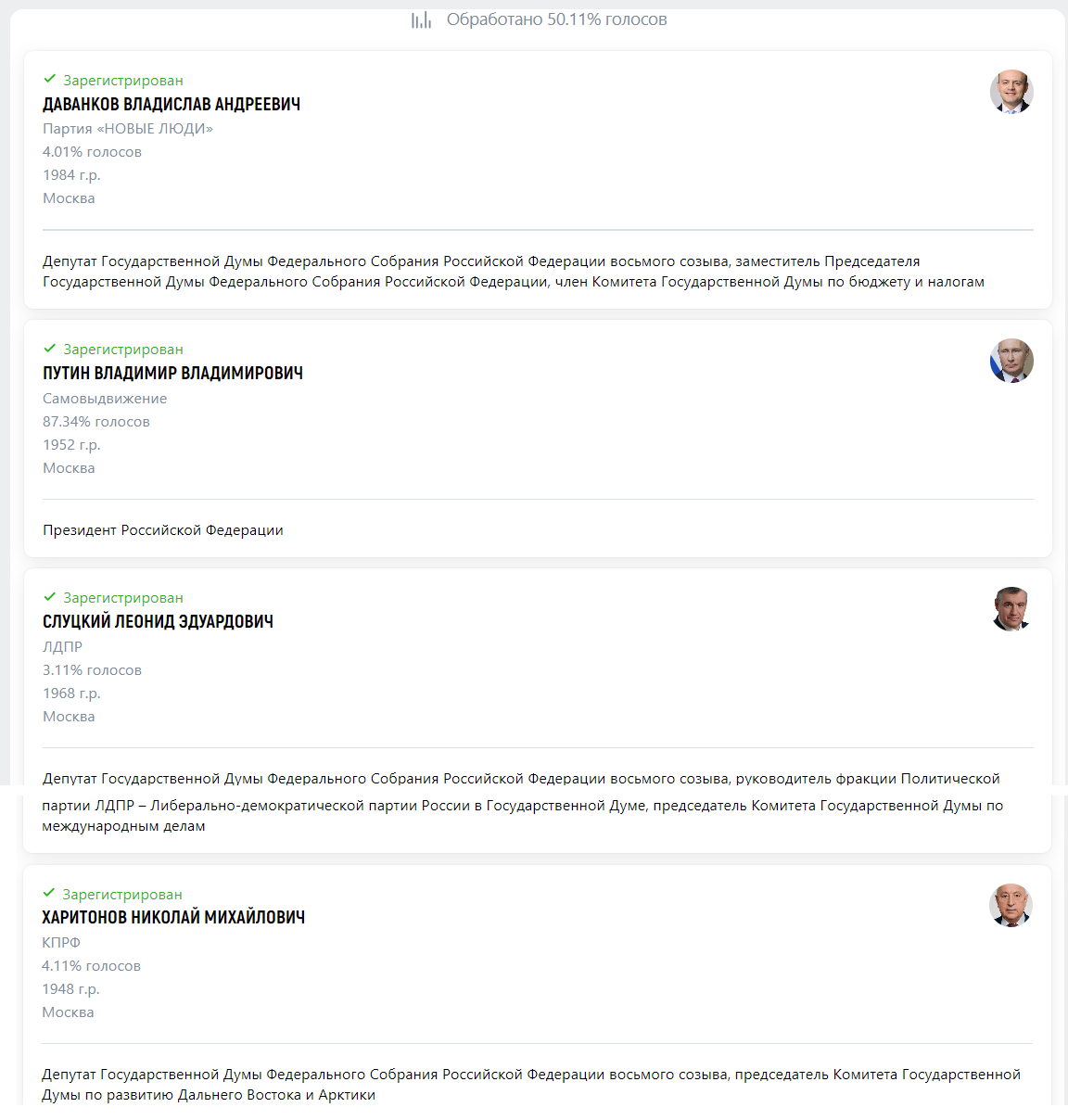Click the СЛУЦКИЙ ЛЕОНИД ЭДУАРДОВИЧ name heading
Viewport: 1068px width, 1120px height.
click(158, 622)
